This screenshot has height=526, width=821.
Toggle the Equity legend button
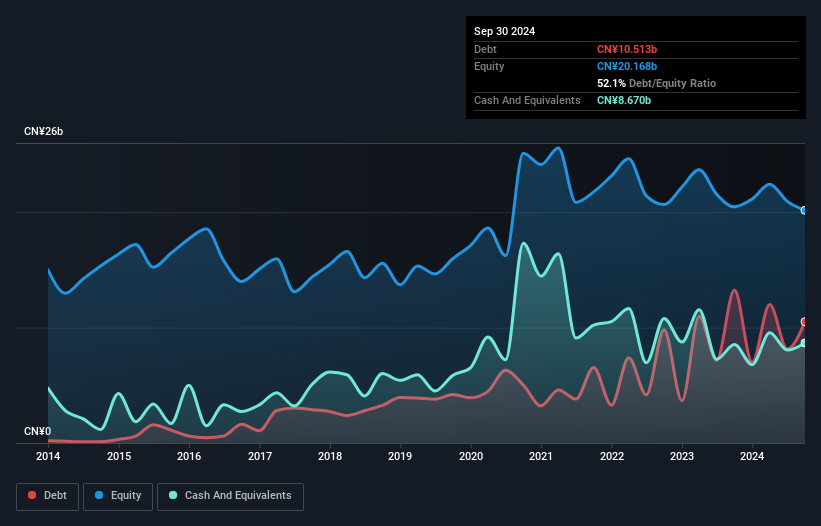click(118, 496)
